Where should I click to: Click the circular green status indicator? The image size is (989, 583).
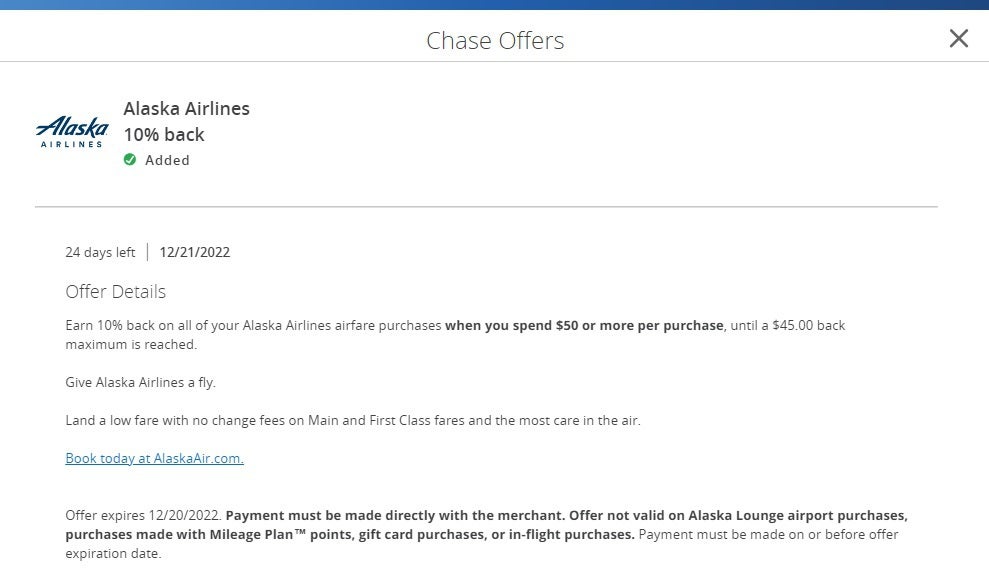(130, 160)
